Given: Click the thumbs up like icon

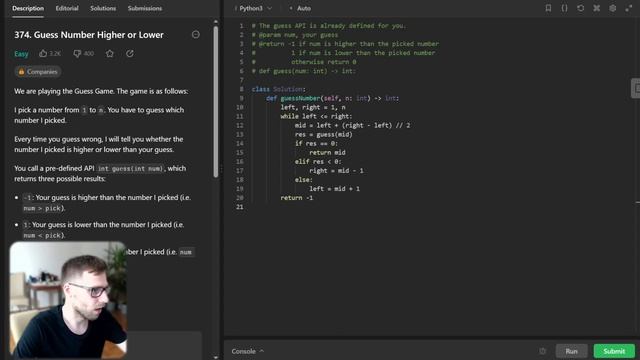Looking at the screenshot, I should pos(43,53).
